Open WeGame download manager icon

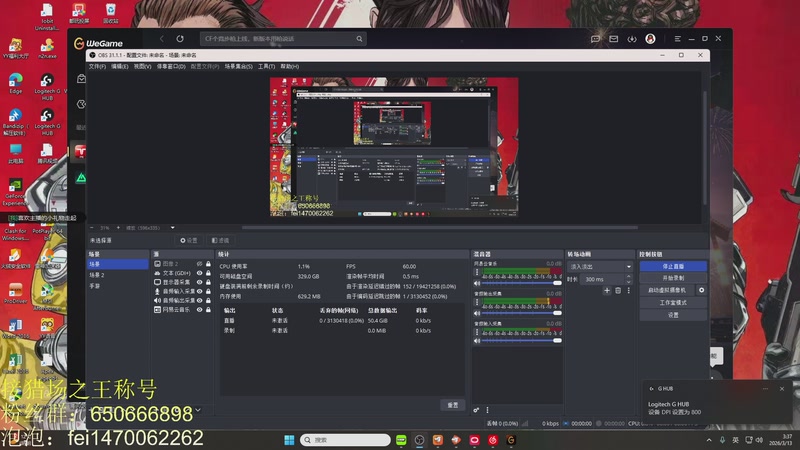632,39
